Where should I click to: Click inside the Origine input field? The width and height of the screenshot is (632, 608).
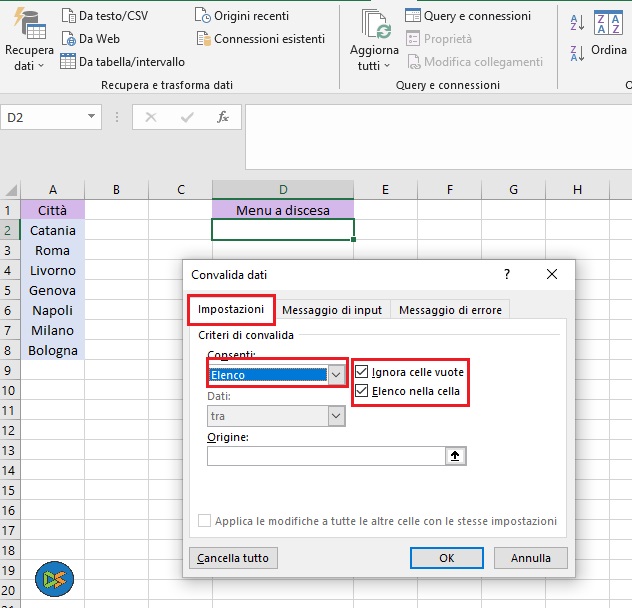[x=325, y=456]
